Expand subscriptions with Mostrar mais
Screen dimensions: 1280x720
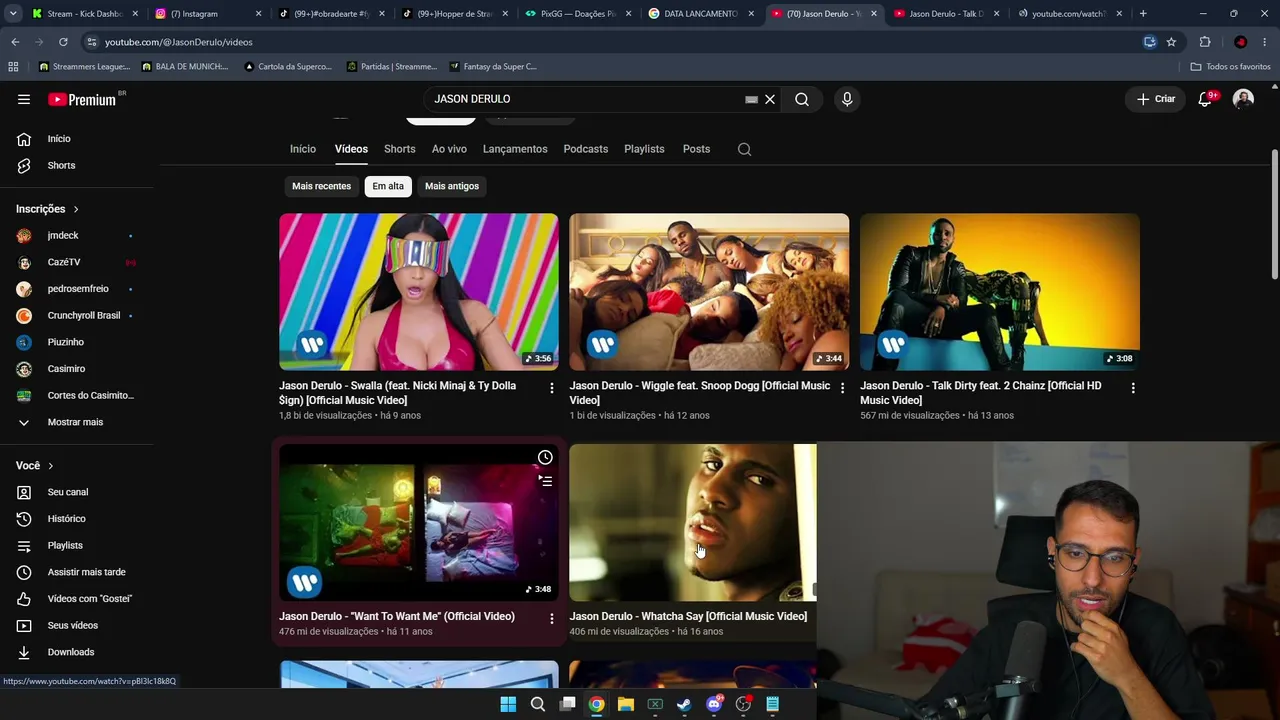[77, 422]
